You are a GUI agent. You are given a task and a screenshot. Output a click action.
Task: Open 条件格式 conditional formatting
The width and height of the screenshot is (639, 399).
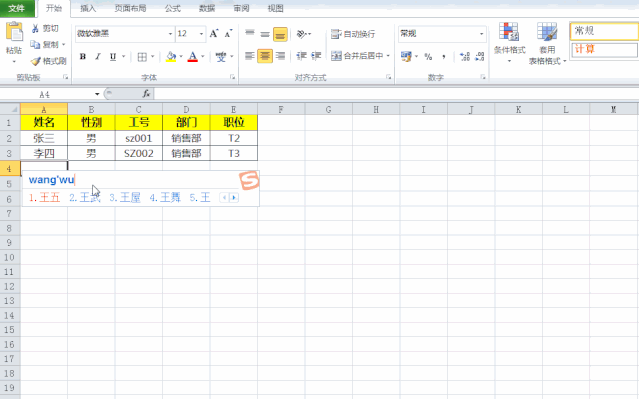tap(509, 43)
